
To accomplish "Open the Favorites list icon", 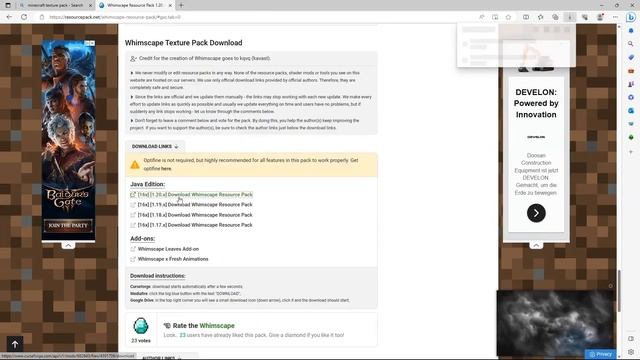I will click(540, 17).
